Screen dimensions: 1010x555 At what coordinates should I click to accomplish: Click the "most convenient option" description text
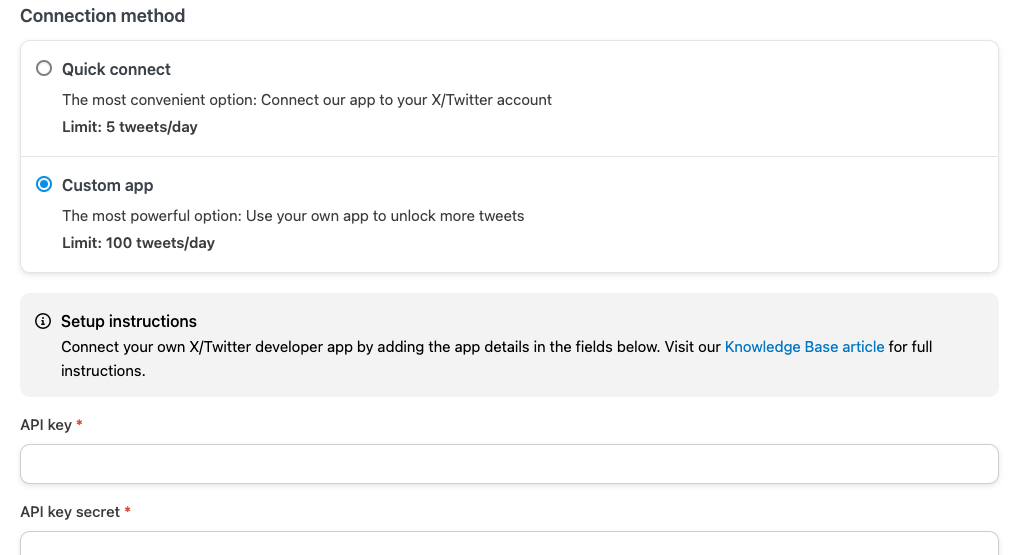tap(306, 100)
